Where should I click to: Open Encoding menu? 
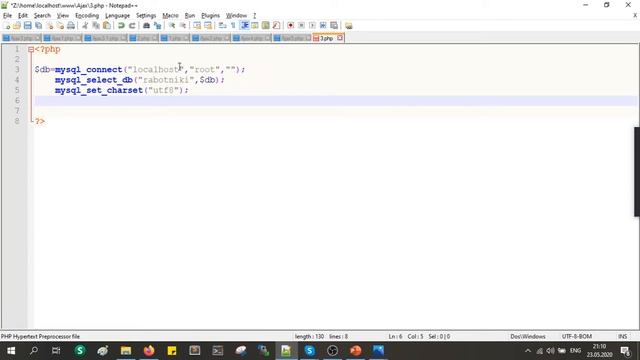pos(87,16)
